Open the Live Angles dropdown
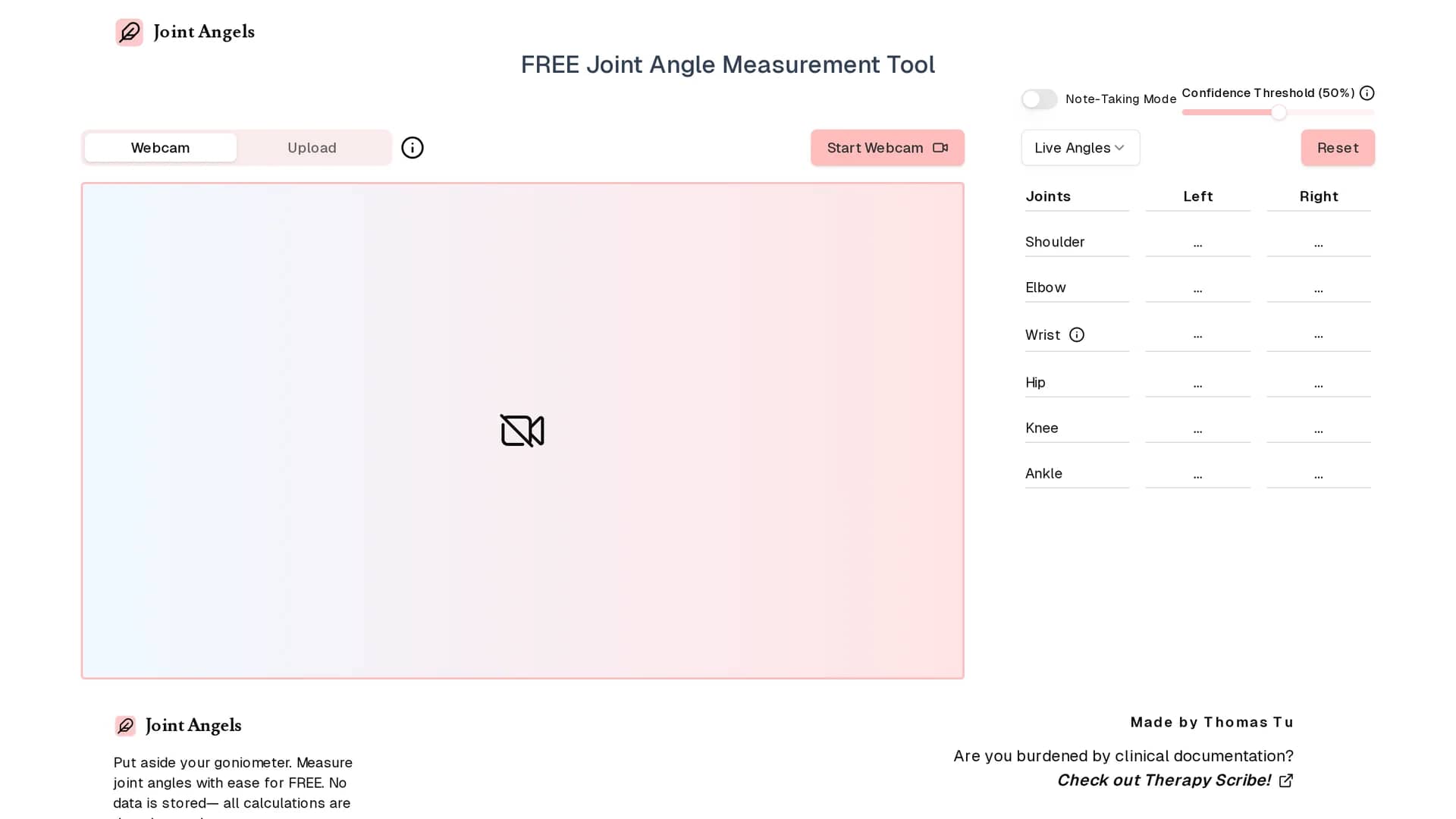This screenshot has height=819, width=1456. (x=1080, y=148)
